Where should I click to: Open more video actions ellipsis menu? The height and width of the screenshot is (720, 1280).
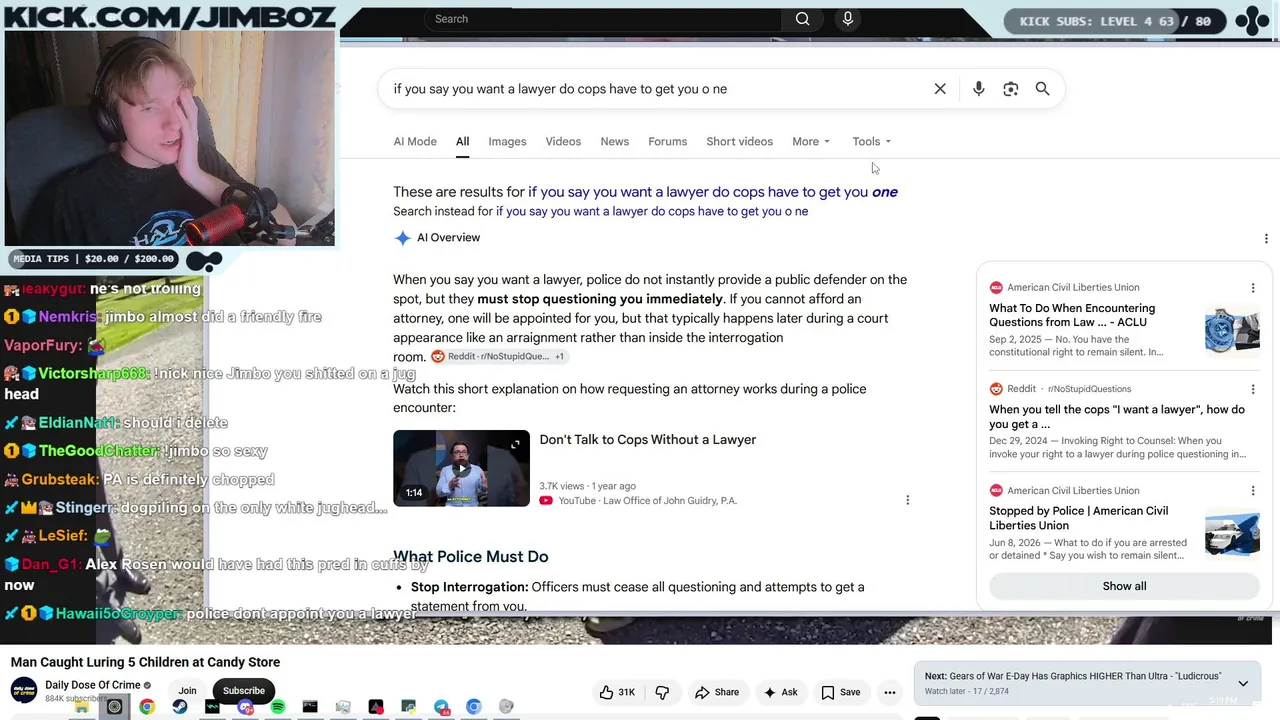890,692
